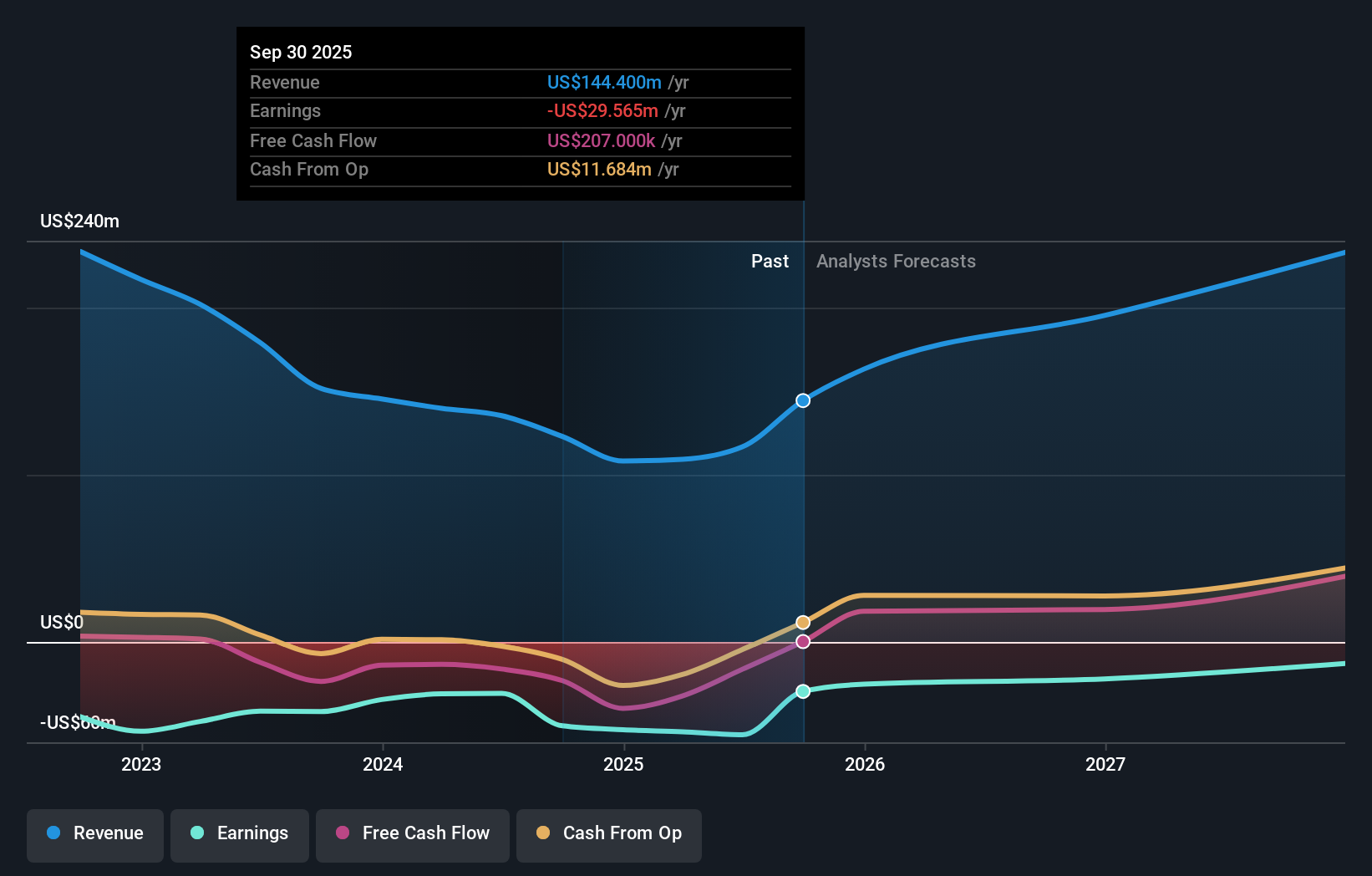Toggle the Cash From Op series visibility
This screenshot has height=876, width=1372.
[608, 833]
